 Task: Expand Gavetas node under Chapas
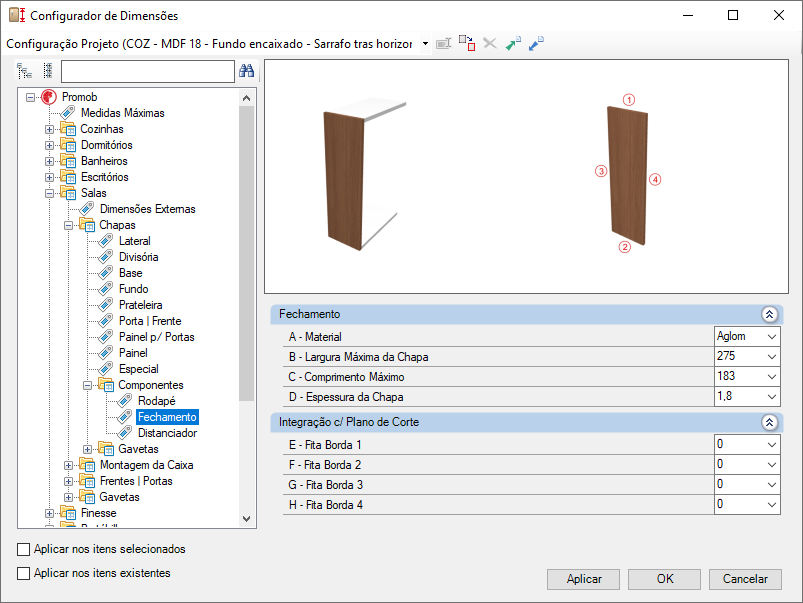pyautogui.click(x=88, y=449)
